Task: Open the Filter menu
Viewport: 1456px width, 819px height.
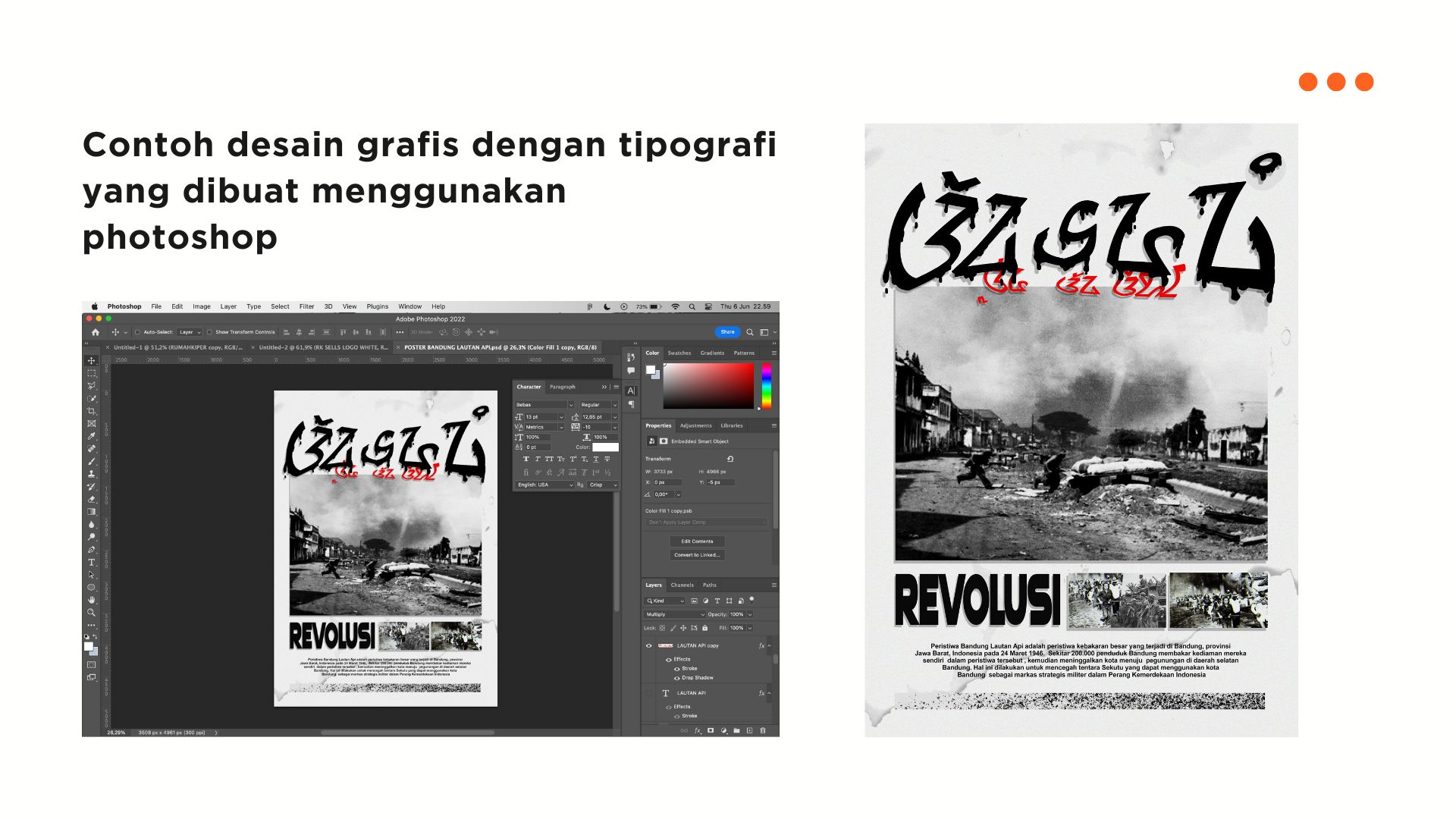Action: [x=306, y=307]
